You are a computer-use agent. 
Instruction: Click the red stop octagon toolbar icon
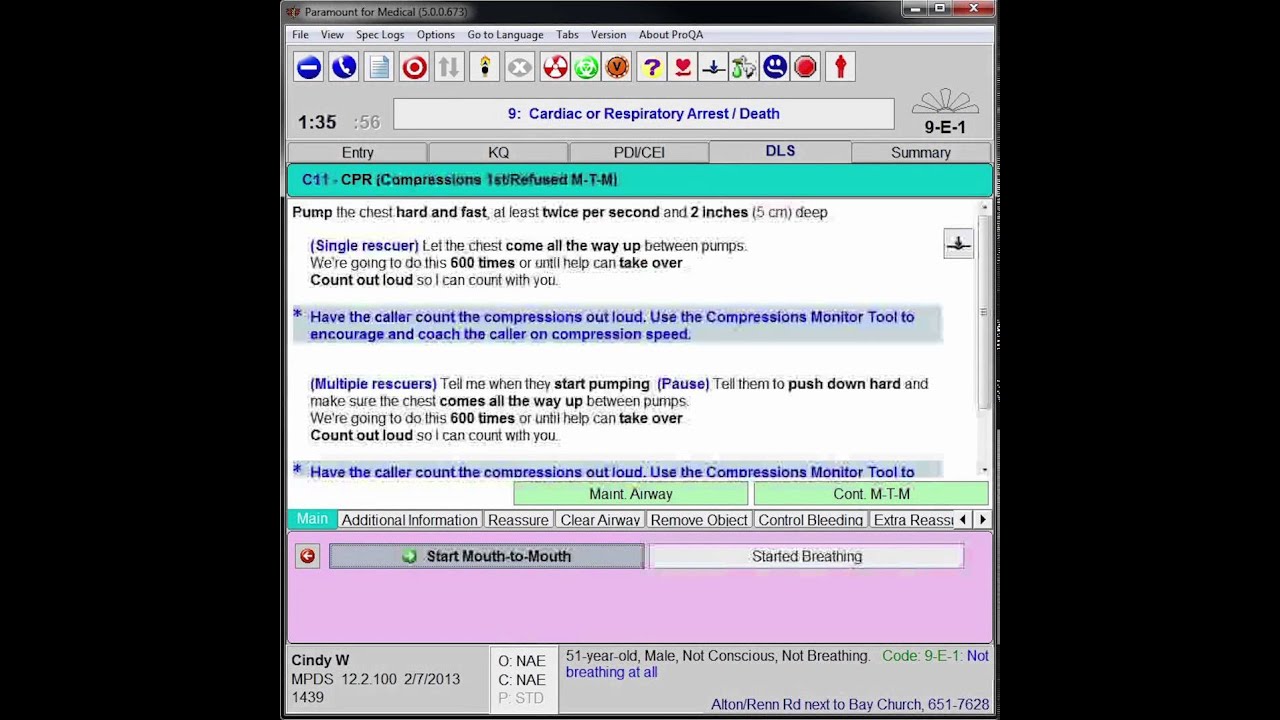coord(805,67)
